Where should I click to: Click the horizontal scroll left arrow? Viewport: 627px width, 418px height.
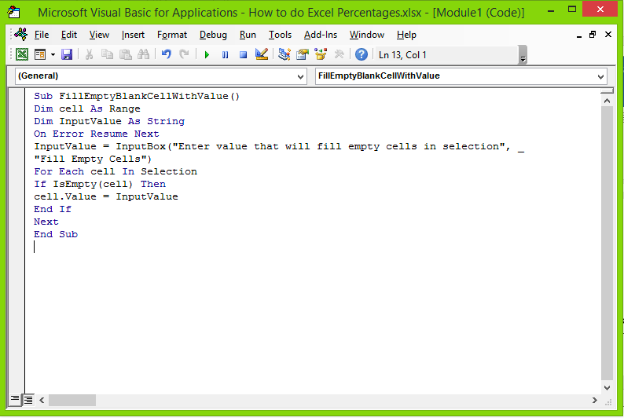click(42, 400)
